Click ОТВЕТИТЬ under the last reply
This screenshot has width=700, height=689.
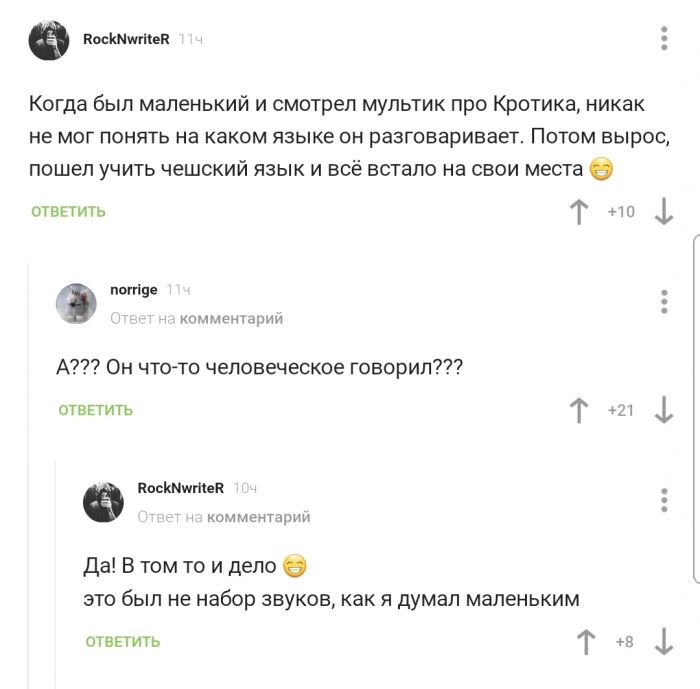click(123, 642)
